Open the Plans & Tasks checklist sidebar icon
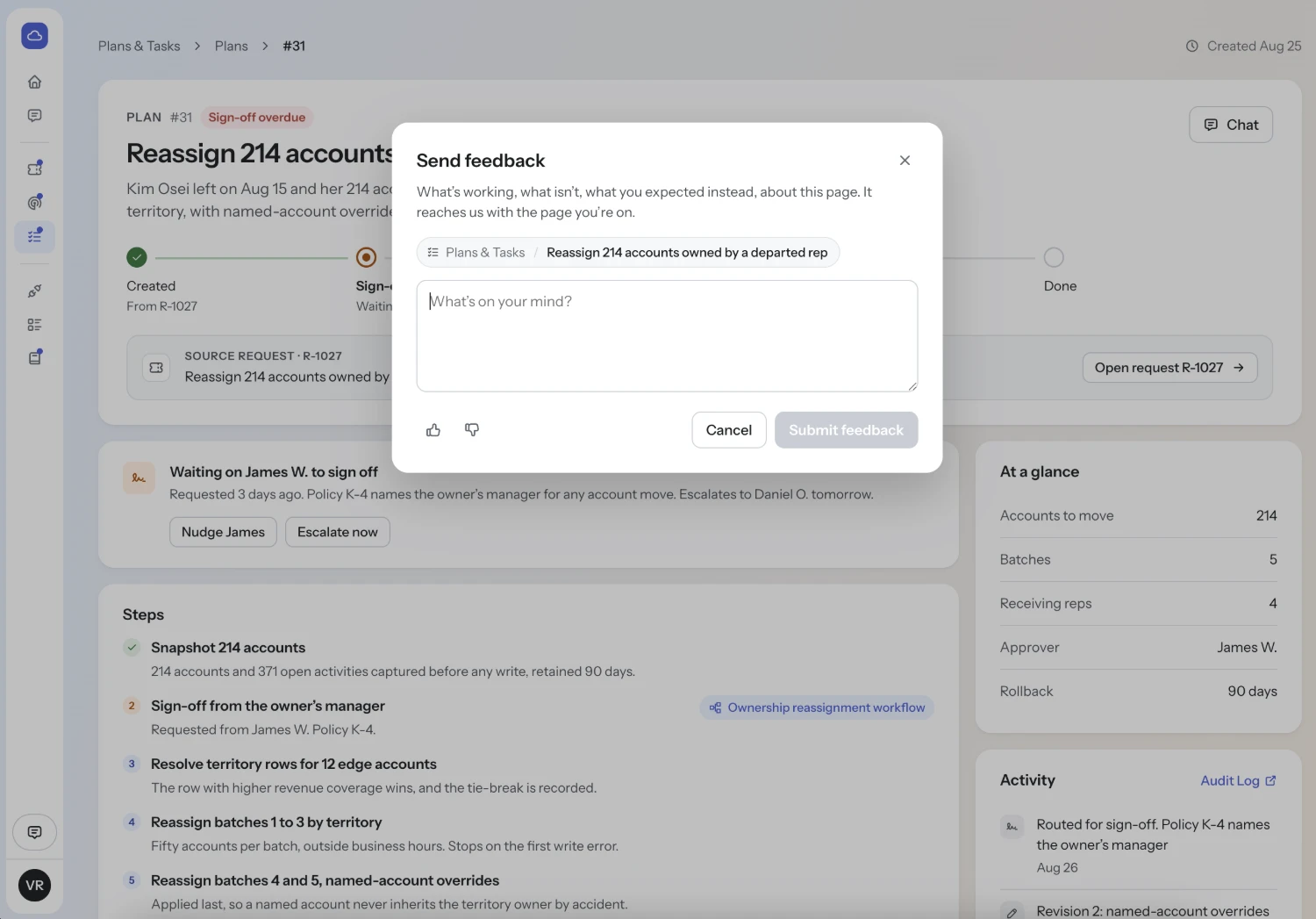Screen dimensions: 1316x919 [x=34, y=236]
